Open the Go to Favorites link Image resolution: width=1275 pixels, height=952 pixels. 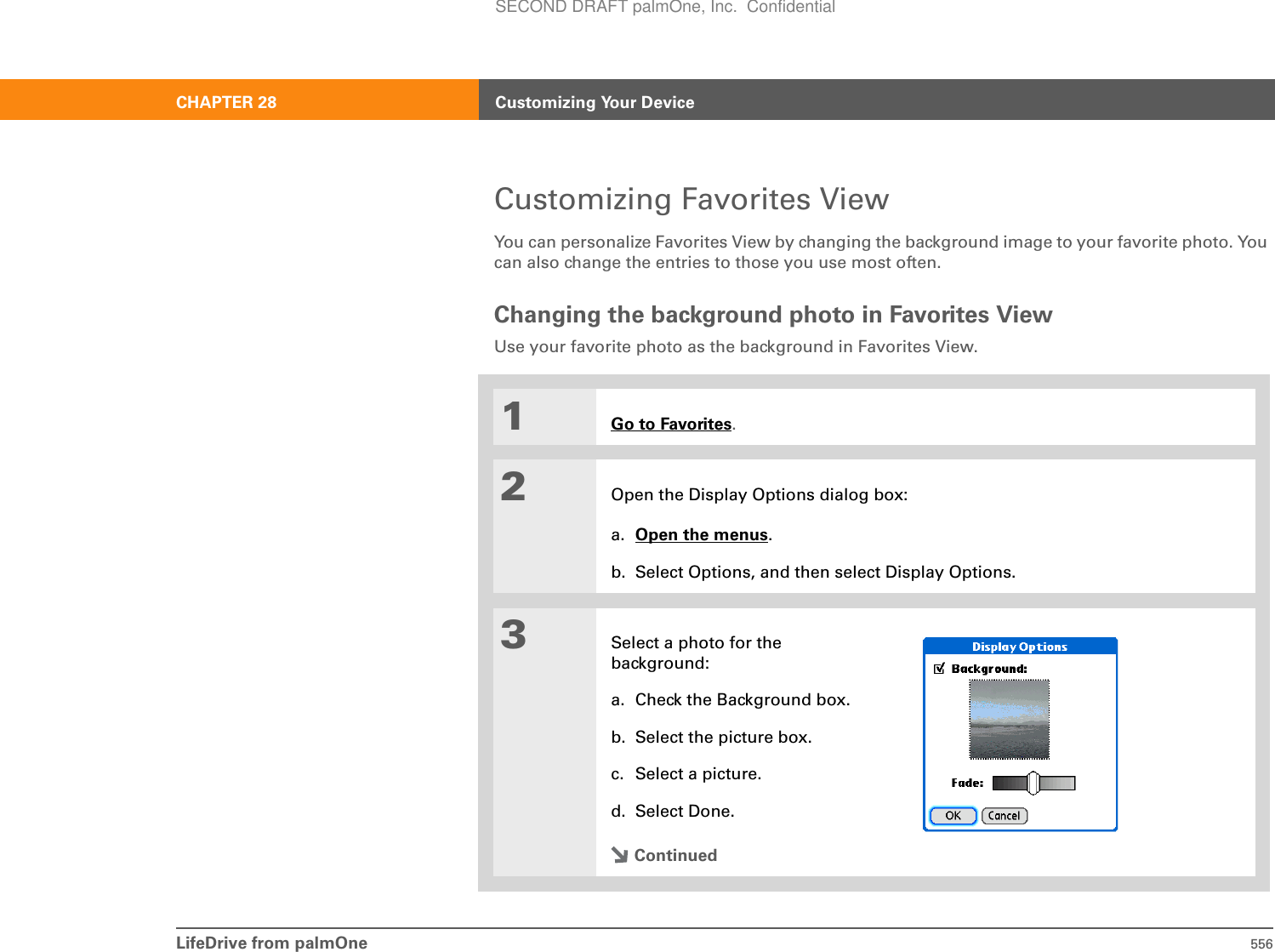671,424
